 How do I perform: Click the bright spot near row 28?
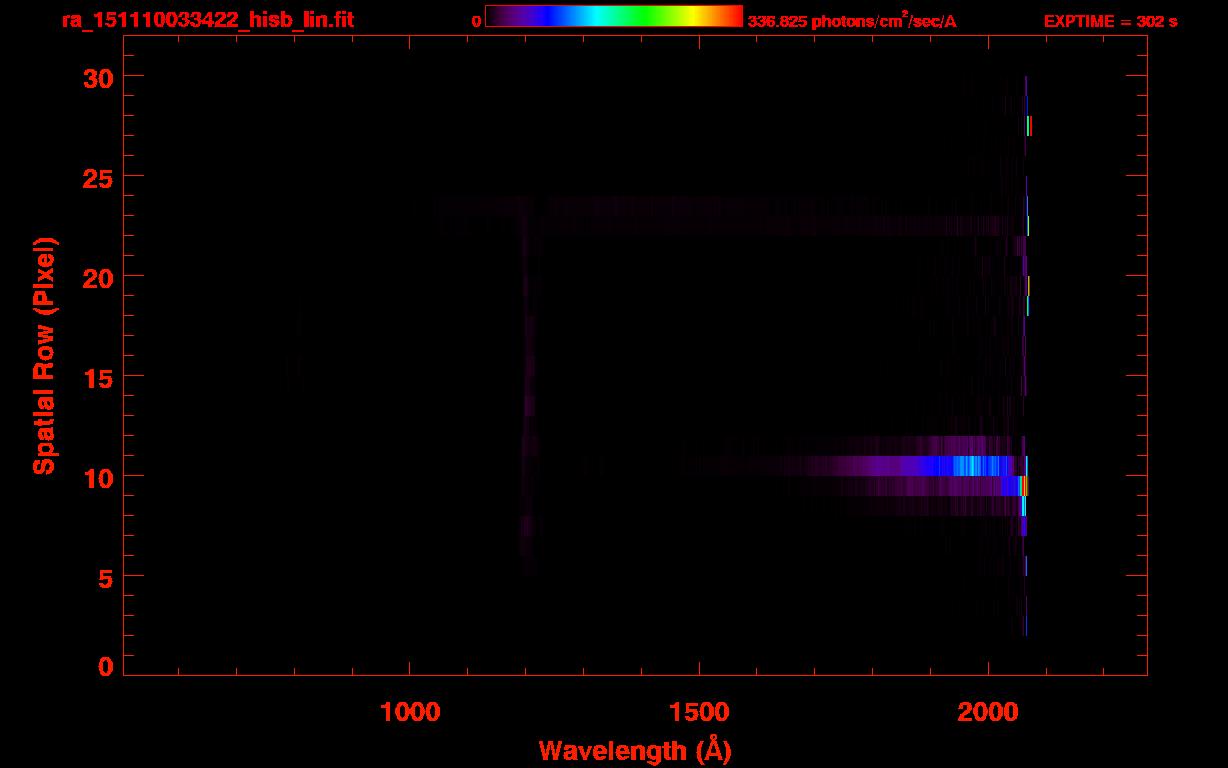click(1029, 126)
